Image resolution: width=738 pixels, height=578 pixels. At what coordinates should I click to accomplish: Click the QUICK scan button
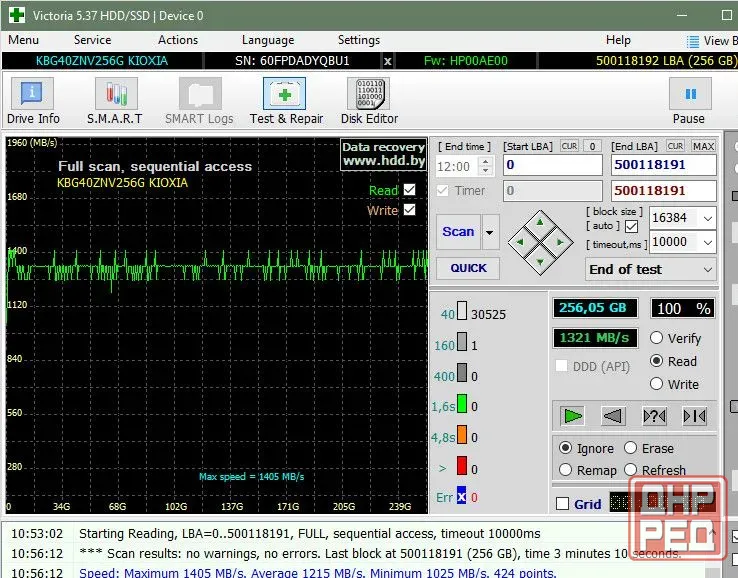(468, 268)
